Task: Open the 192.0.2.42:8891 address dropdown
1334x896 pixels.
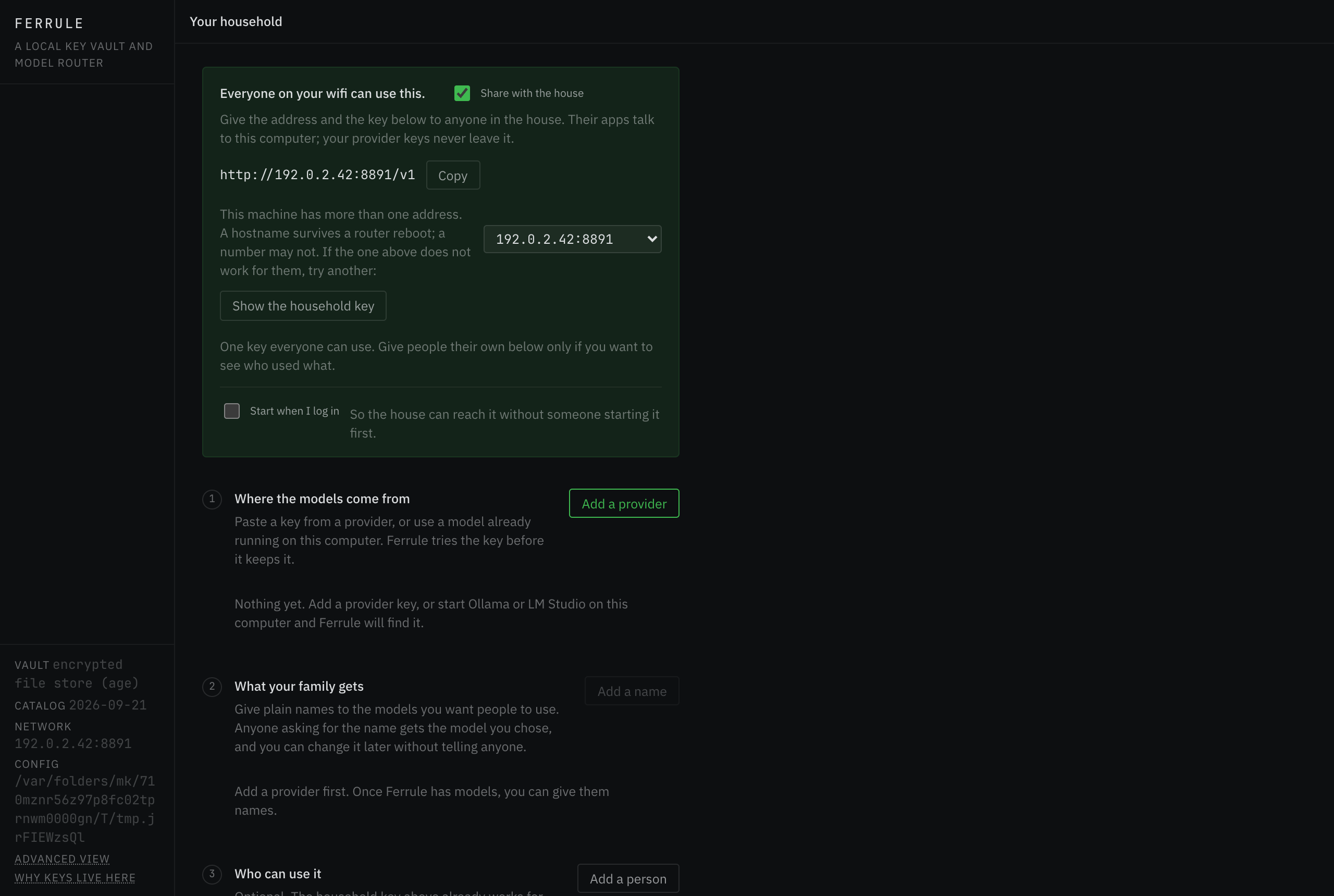Action: tap(572, 239)
